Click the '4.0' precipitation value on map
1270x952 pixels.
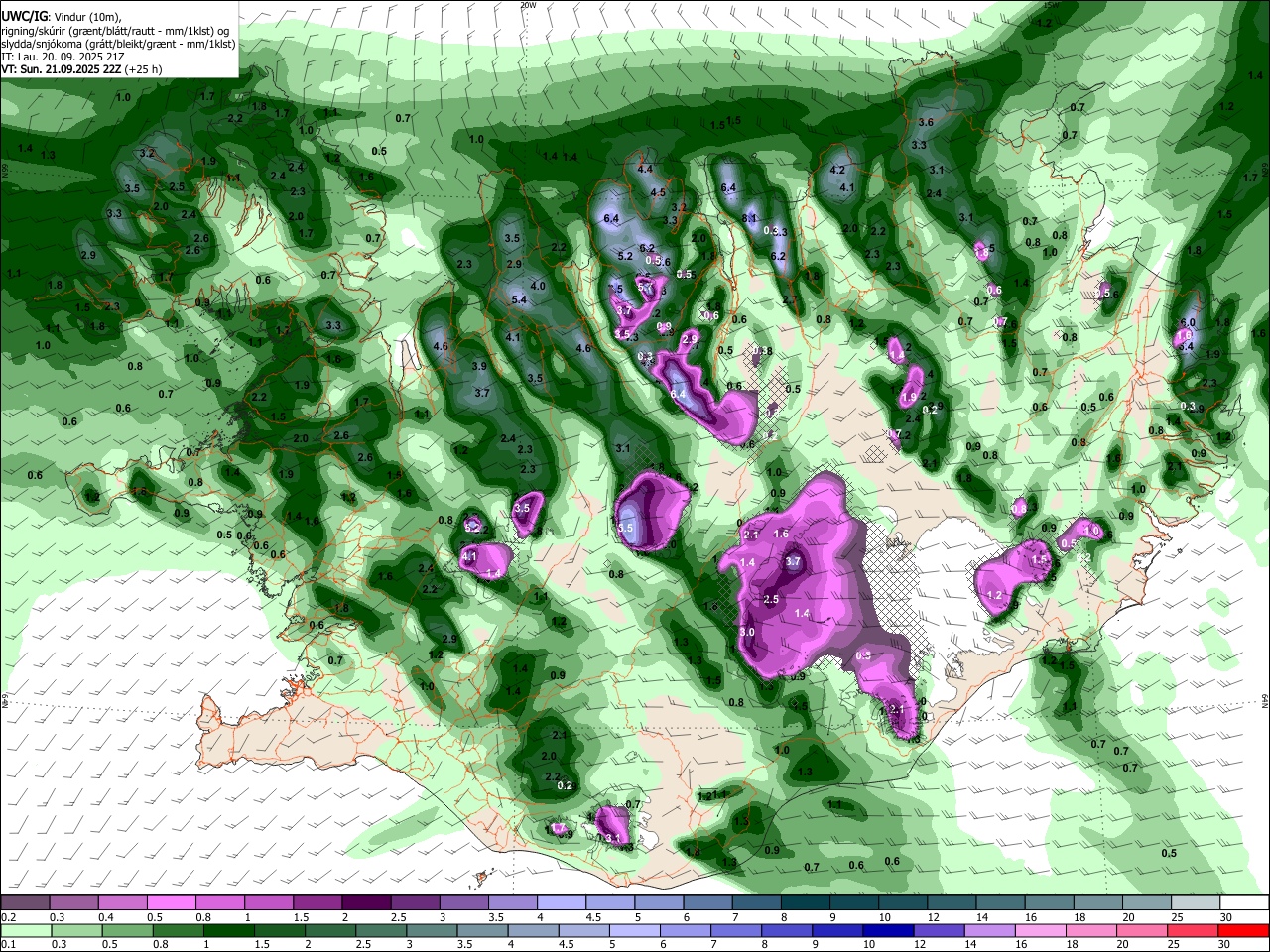(x=538, y=286)
